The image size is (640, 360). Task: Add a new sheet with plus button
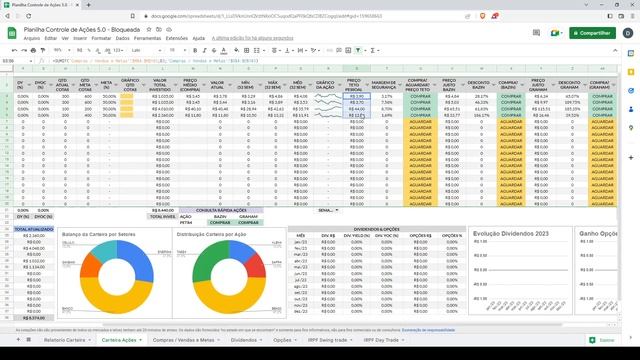(x=18, y=340)
